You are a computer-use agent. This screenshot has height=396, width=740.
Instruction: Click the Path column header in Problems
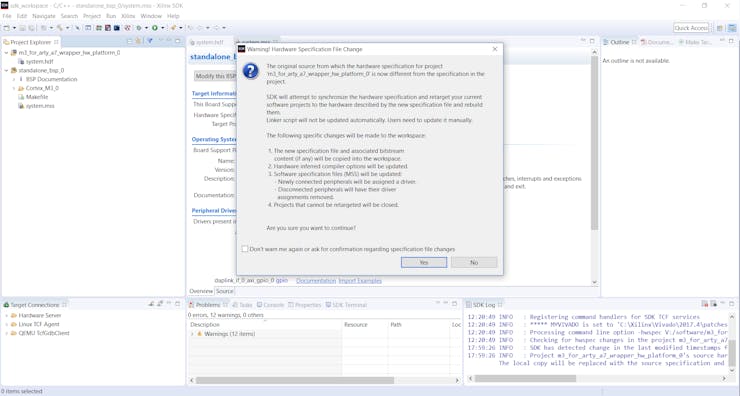click(419, 325)
